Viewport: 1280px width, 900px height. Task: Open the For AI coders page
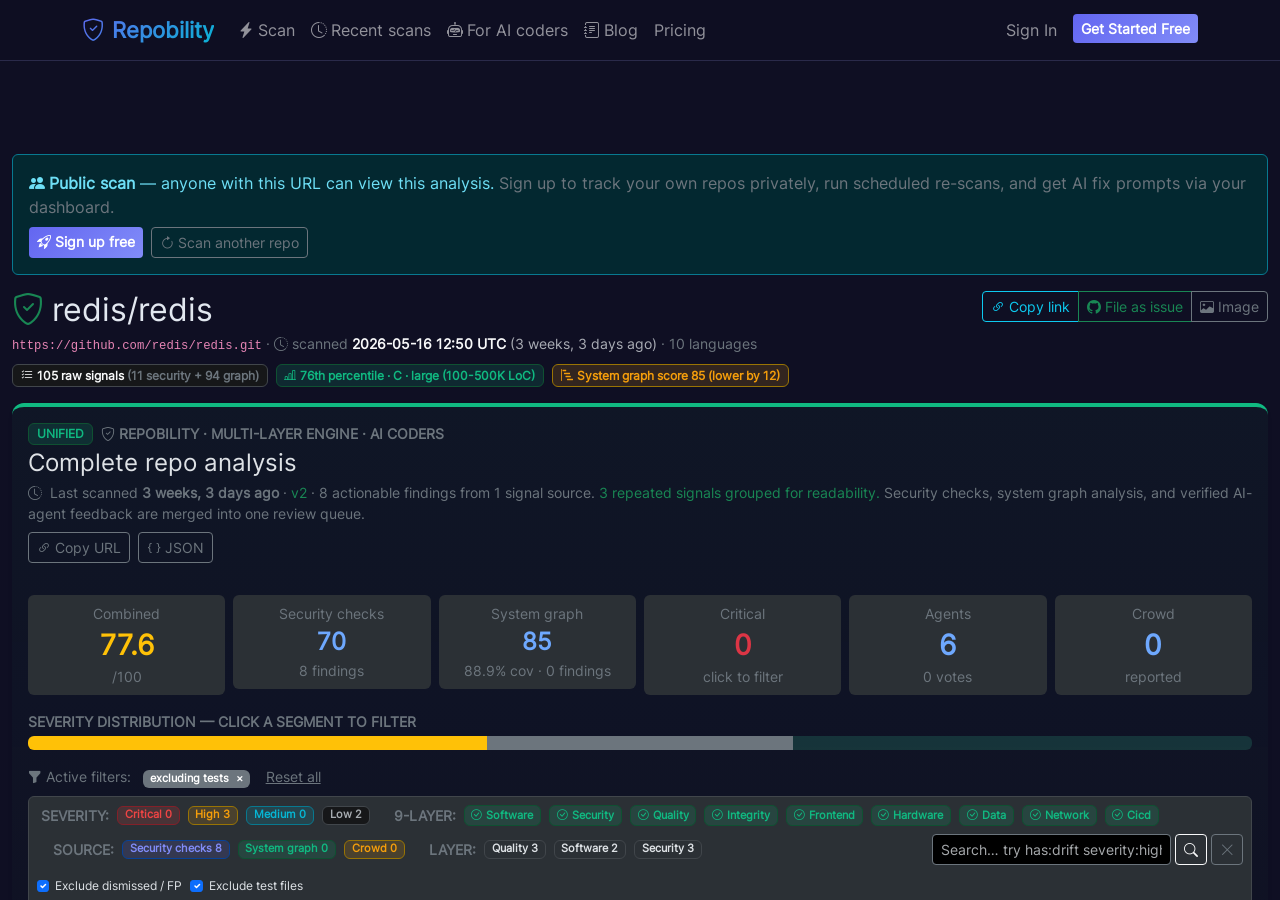coord(507,30)
